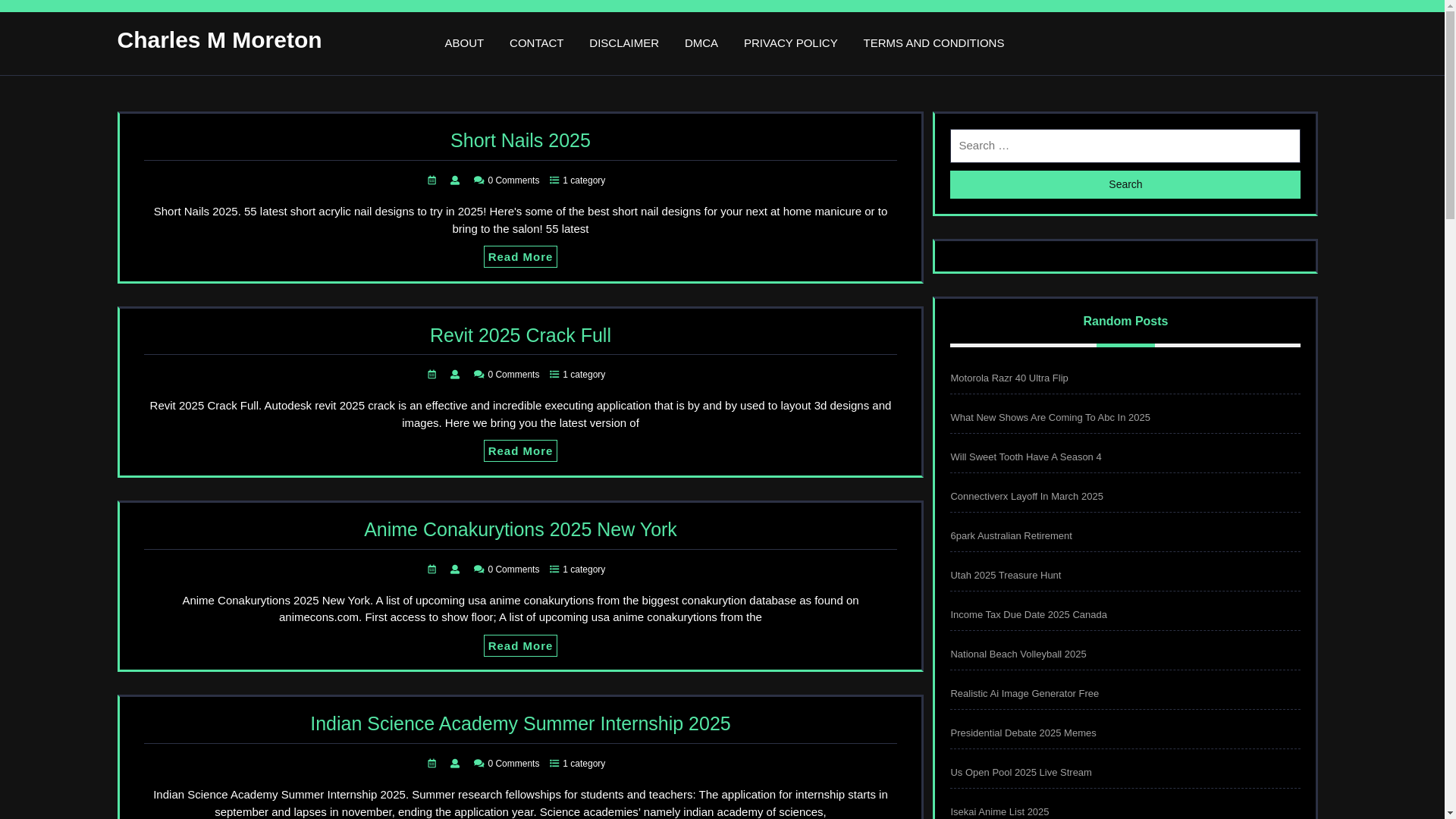Open Income Tax Due Date 2025 Canada link
Image resolution: width=1456 pixels, height=819 pixels.
tap(1028, 615)
